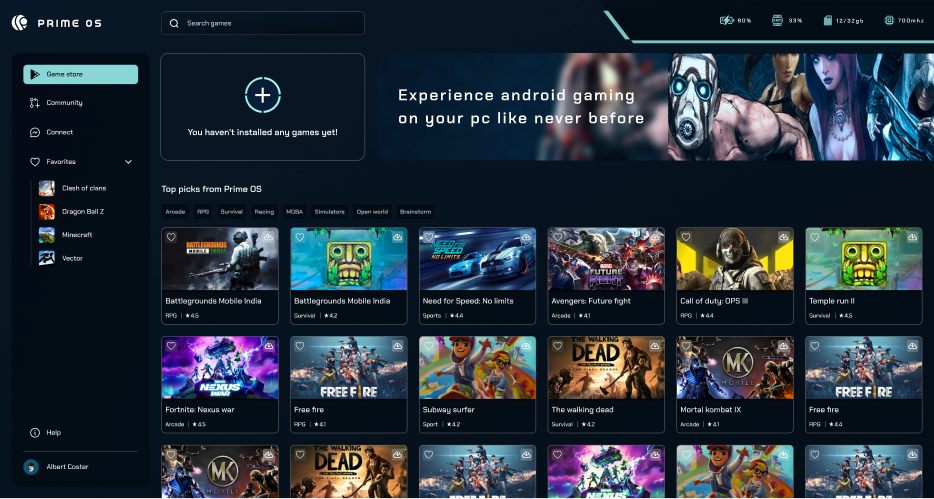The height and width of the screenshot is (499, 934).
Task: Download the Need for Speed: No limits game
Action: pyautogui.click(x=527, y=237)
